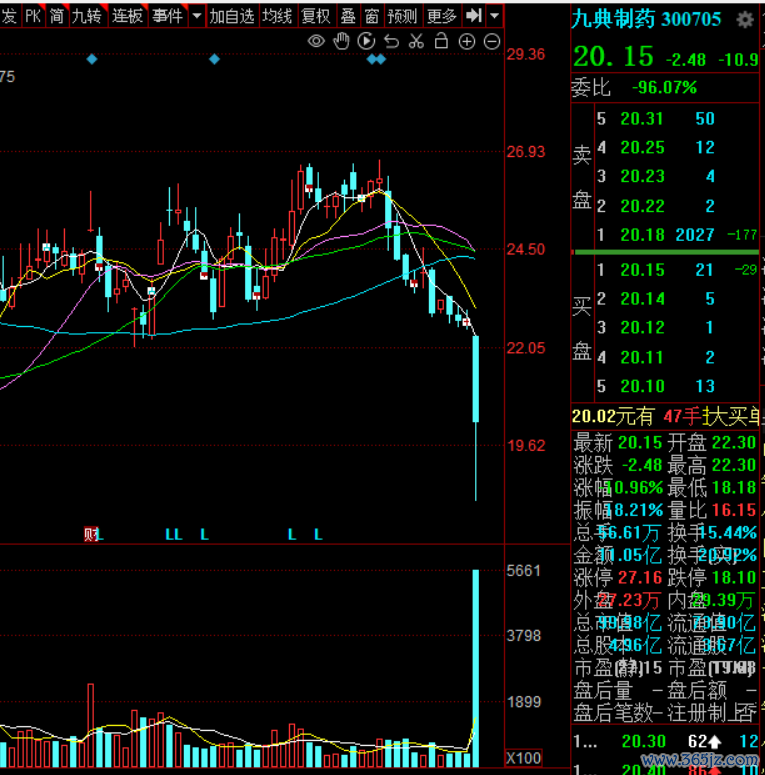
Task: Open dropdown arrow after the jump-to-end icon
Action: pos(494,16)
